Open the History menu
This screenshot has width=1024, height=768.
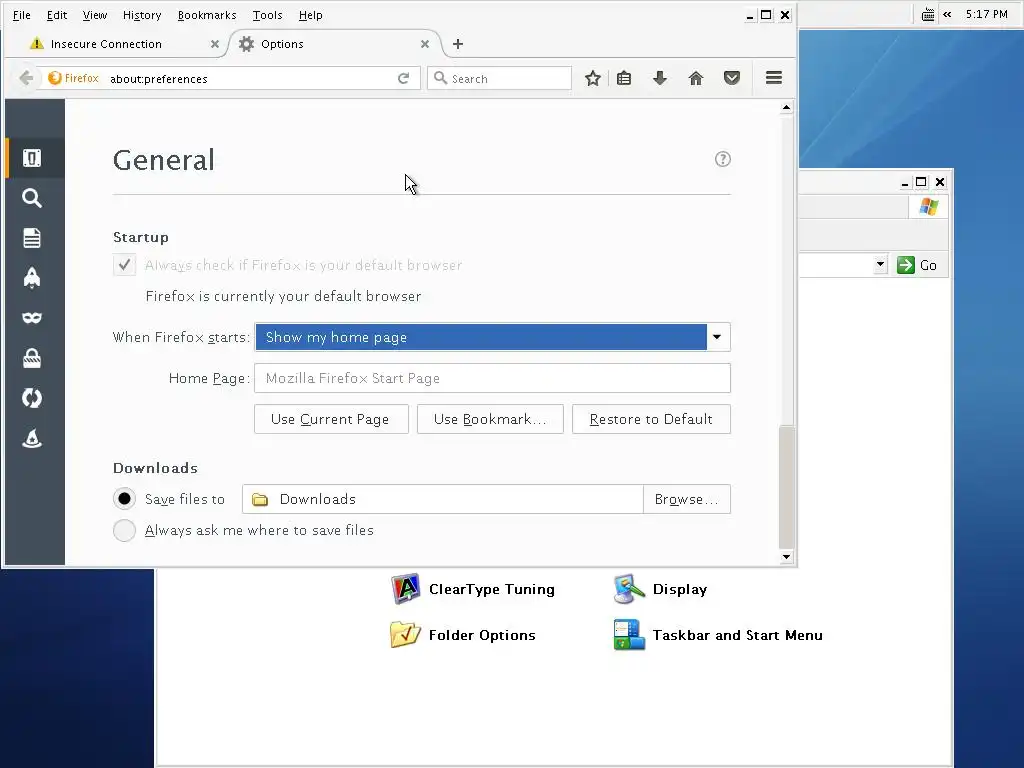point(142,15)
